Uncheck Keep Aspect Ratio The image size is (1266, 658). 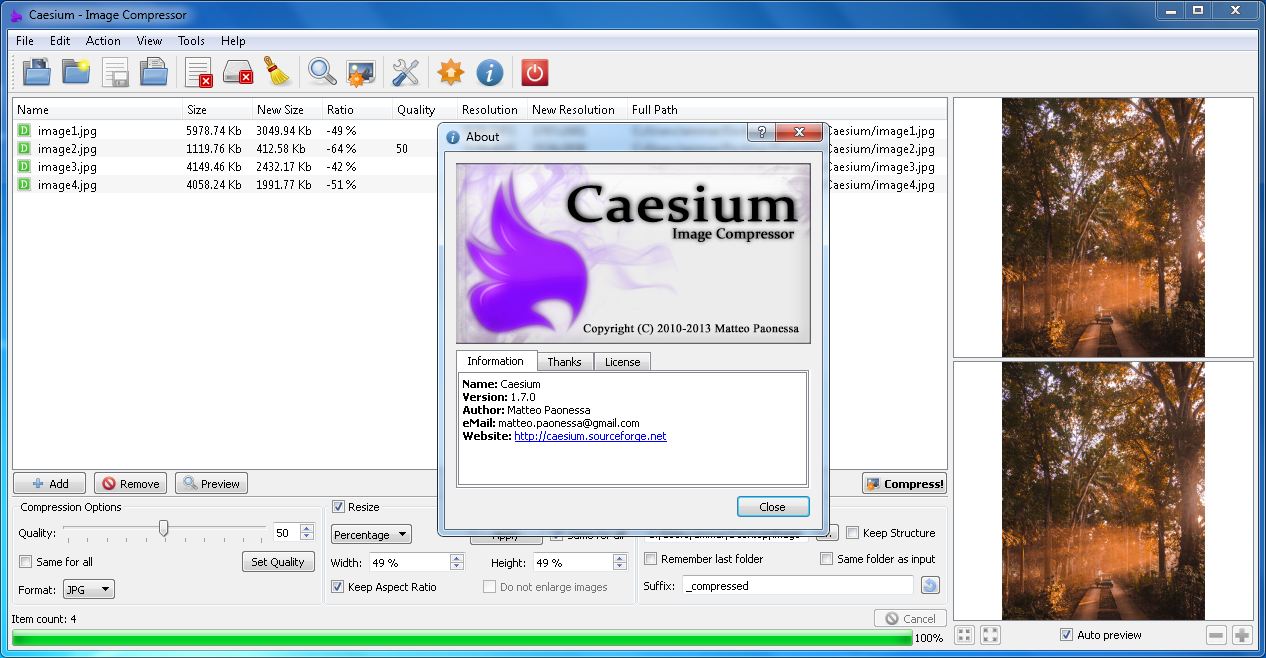click(338, 587)
